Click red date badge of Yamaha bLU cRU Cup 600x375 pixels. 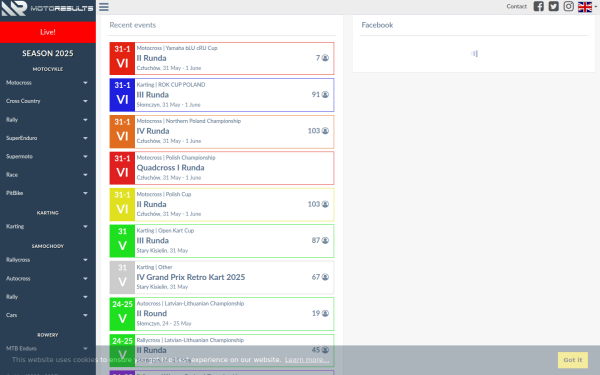click(x=122, y=59)
